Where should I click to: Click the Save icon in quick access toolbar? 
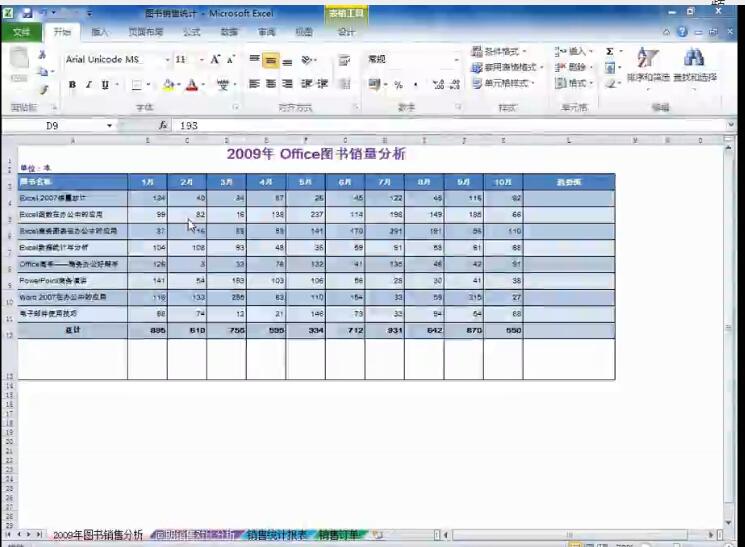pos(27,13)
